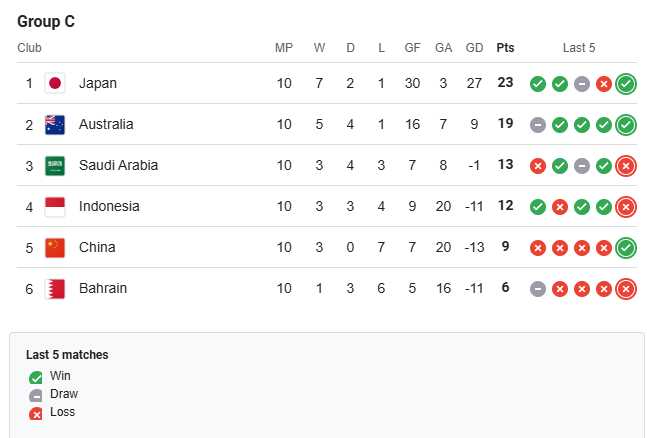Screen dimensions: 647x438
Task: Click the China flag icon
Action: click(x=55, y=248)
